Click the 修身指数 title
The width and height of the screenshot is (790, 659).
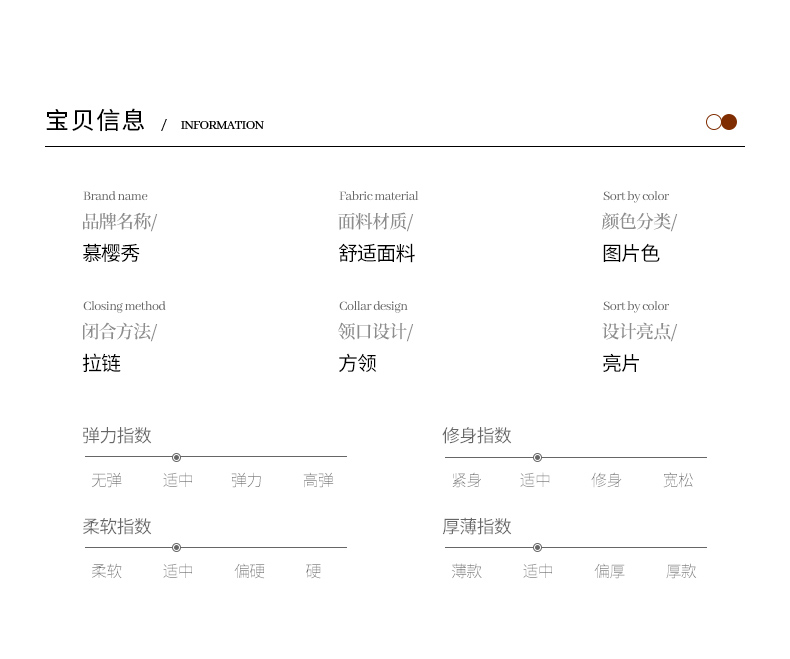tap(477, 435)
